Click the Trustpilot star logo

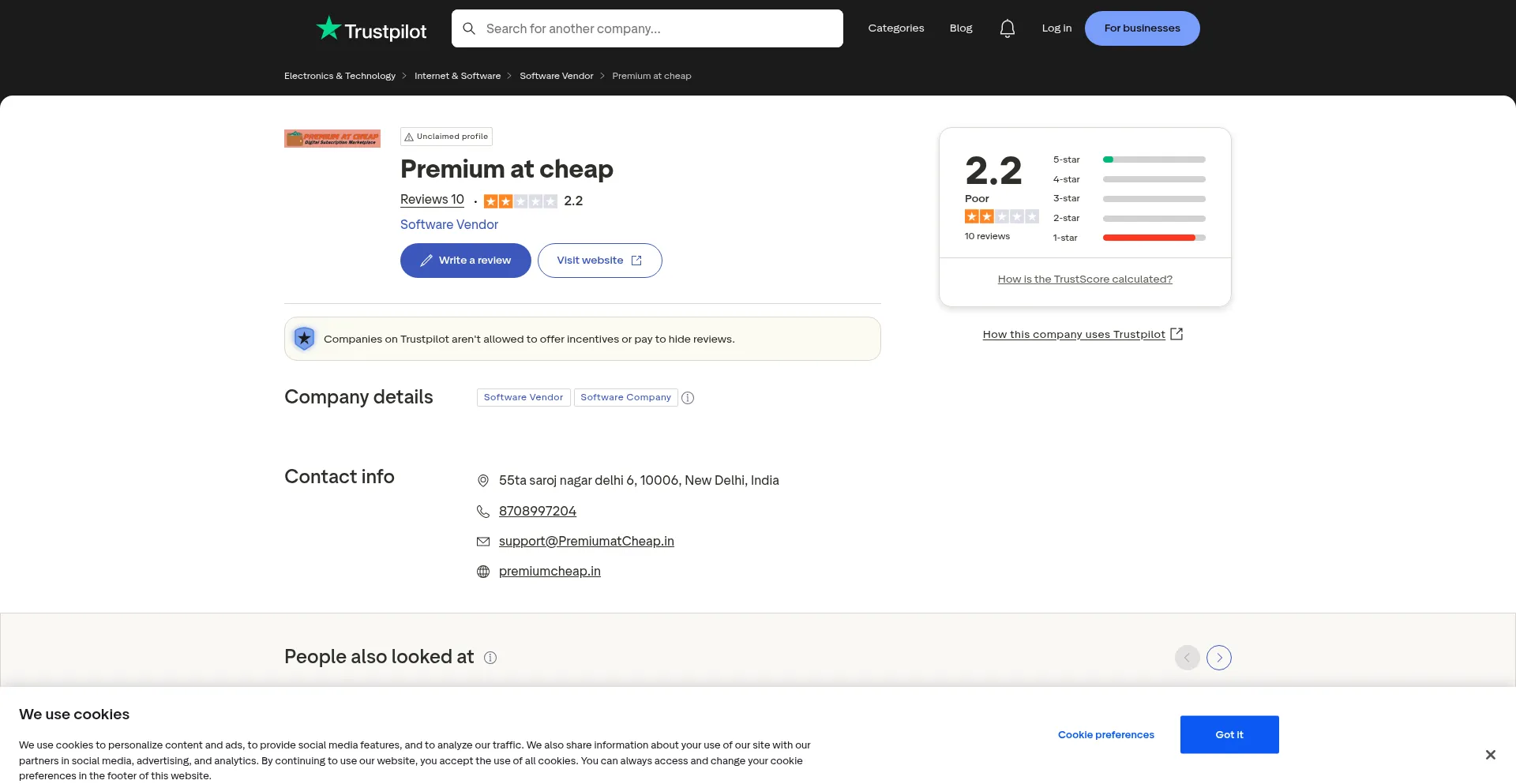(x=328, y=28)
